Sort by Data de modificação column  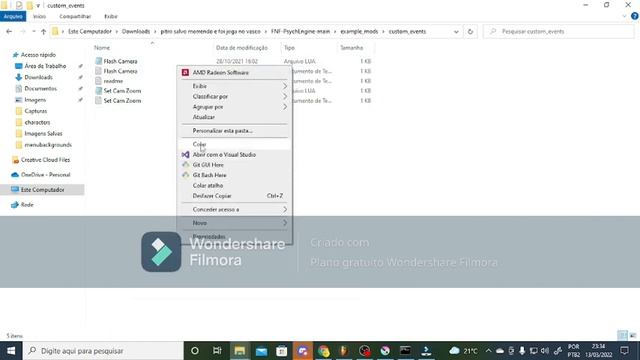point(242,48)
